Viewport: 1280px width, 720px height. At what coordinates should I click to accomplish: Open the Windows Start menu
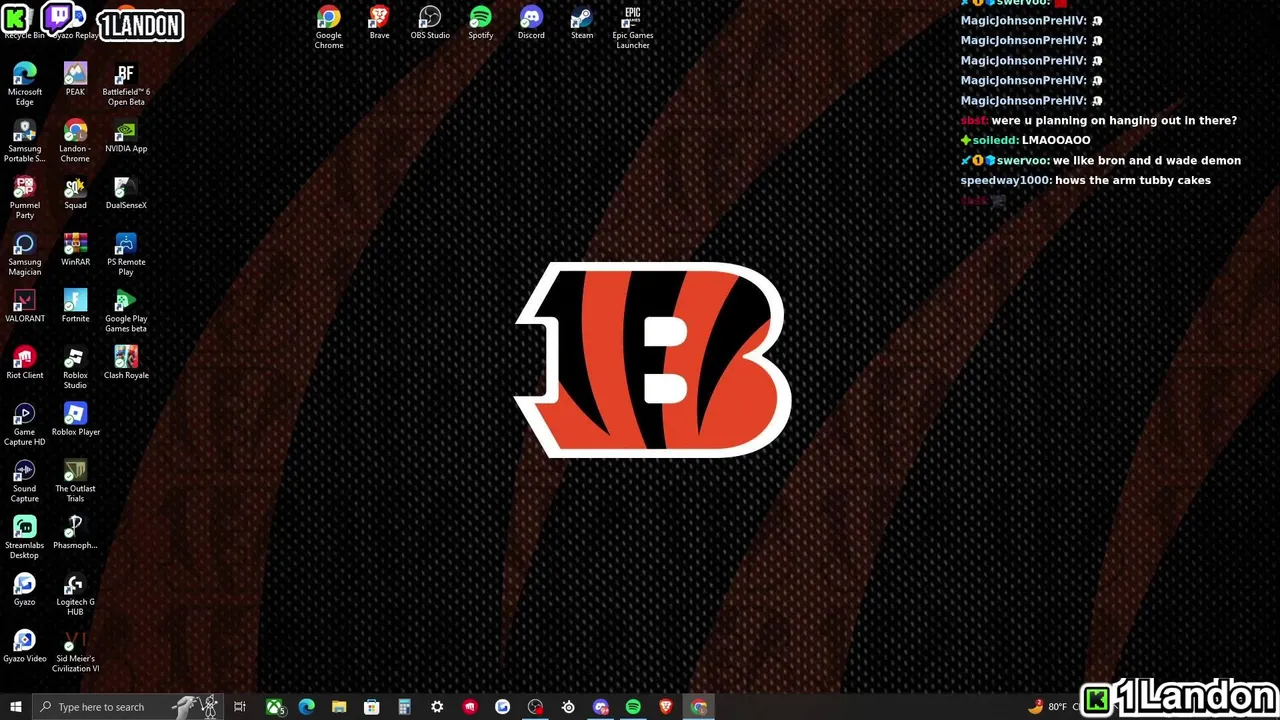coord(15,707)
